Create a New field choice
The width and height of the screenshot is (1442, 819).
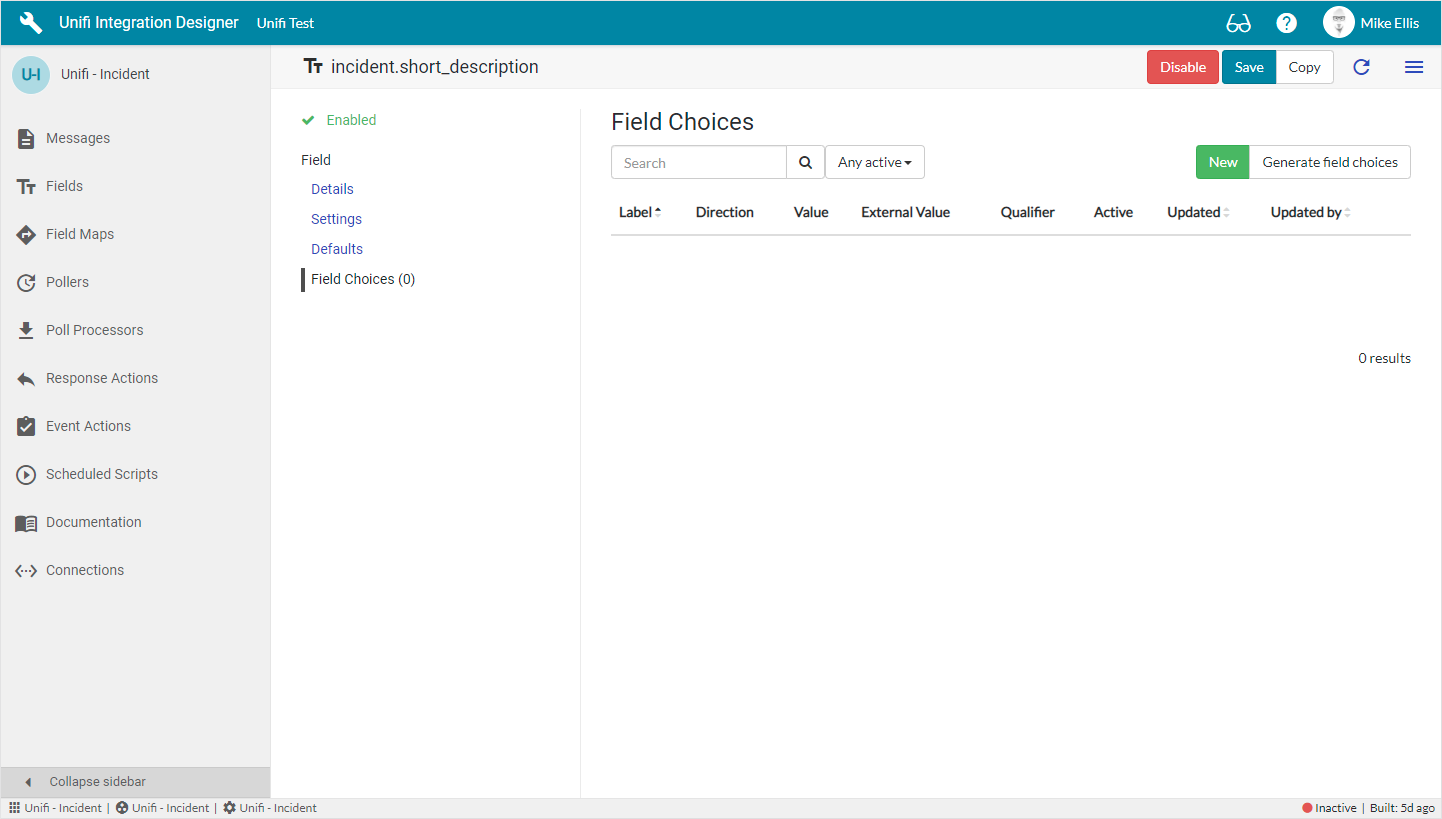1222,163
